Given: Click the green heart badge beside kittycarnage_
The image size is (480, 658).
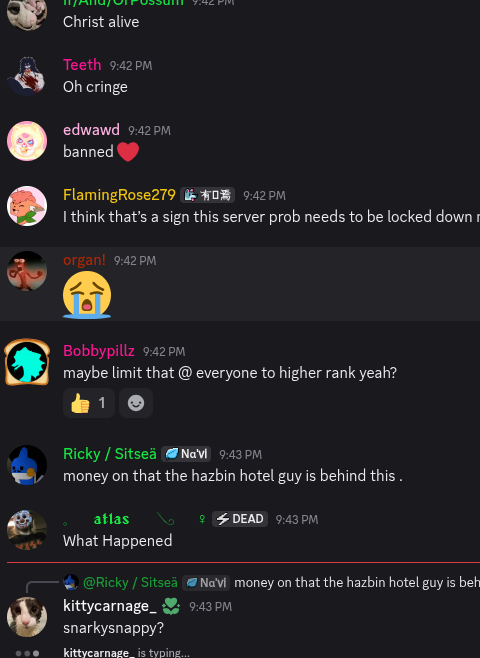Looking at the screenshot, I should pos(171,606).
